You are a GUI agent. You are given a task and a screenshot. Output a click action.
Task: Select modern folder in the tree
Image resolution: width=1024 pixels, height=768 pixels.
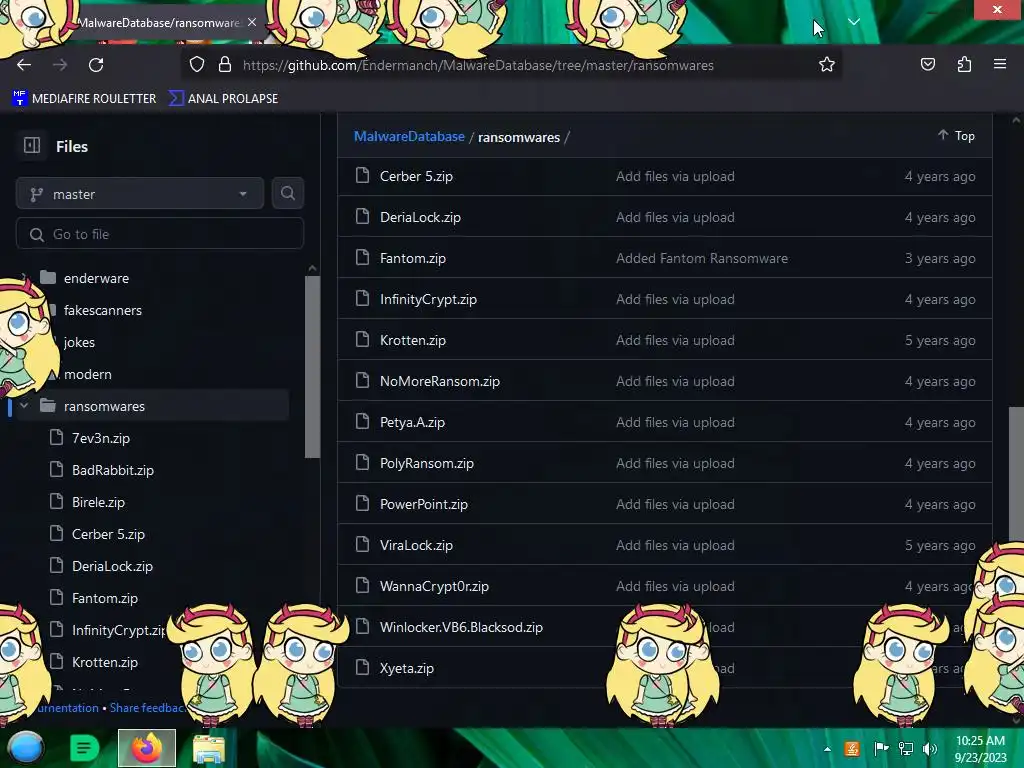click(x=88, y=374)
